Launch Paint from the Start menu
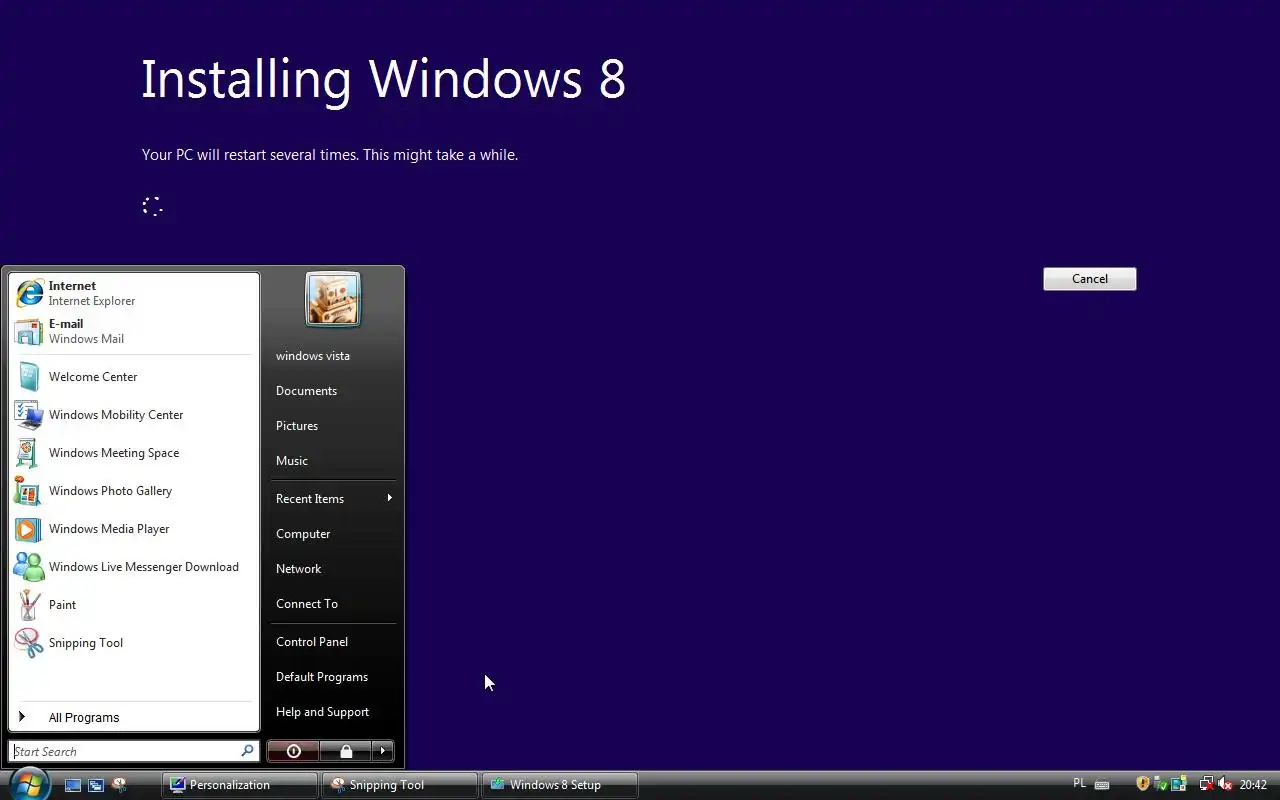The width and height of the screenshot is (1280, 800). [134, 605]
